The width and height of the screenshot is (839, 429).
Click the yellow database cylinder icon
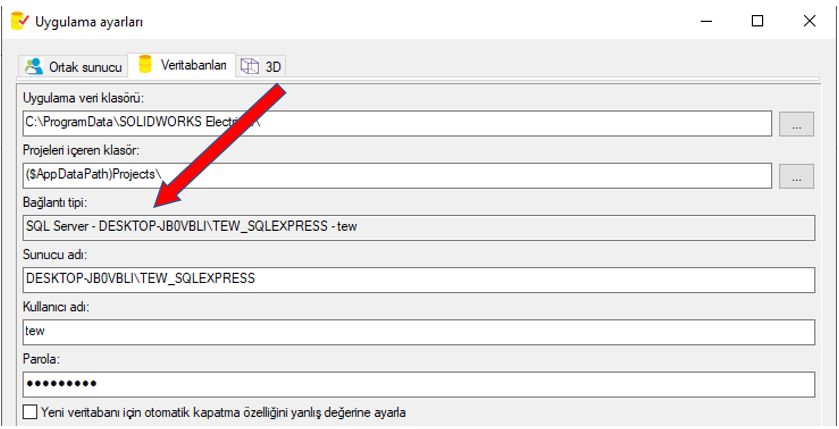pyautogui.click(x=146, y=65)
